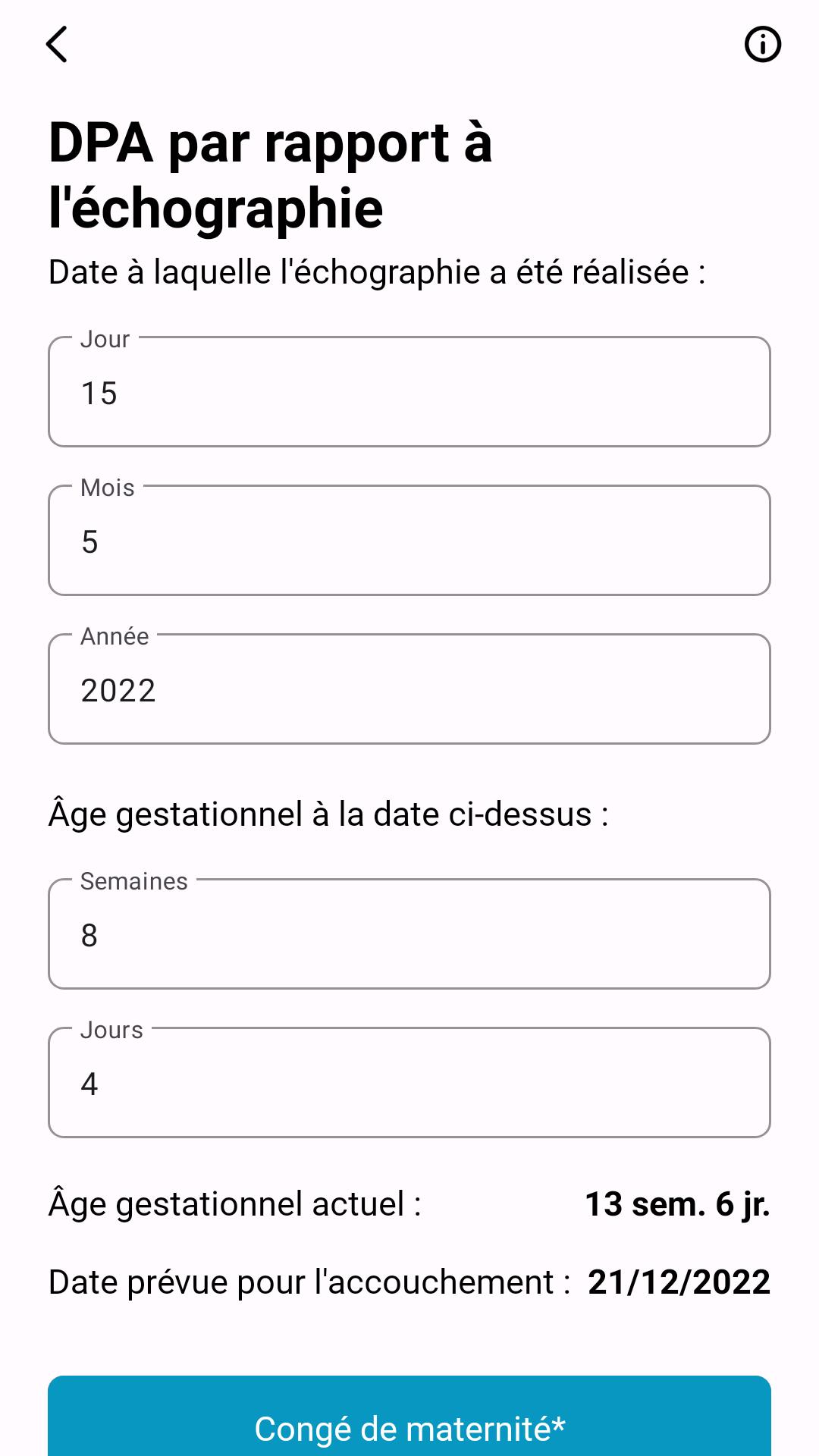The image size is (819, 1456).
Task: Tap the DPA par rapport à l'échographie title
Action: pyautogui.click(x=270, y=175)
